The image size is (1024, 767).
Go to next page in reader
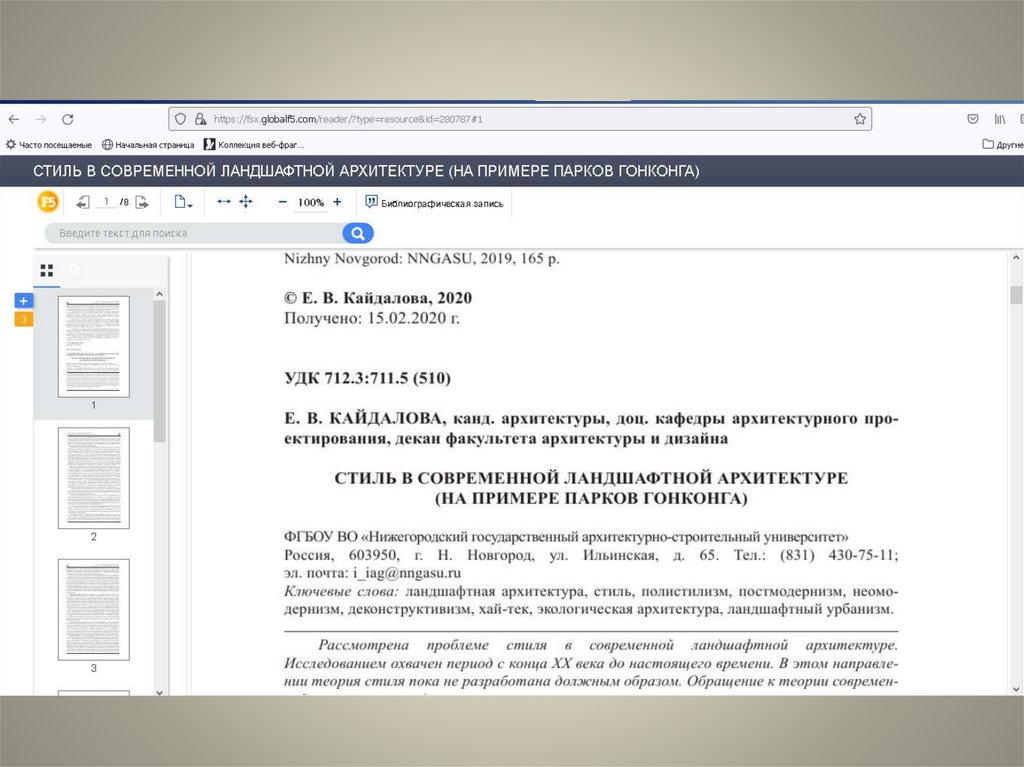[142, 203]
